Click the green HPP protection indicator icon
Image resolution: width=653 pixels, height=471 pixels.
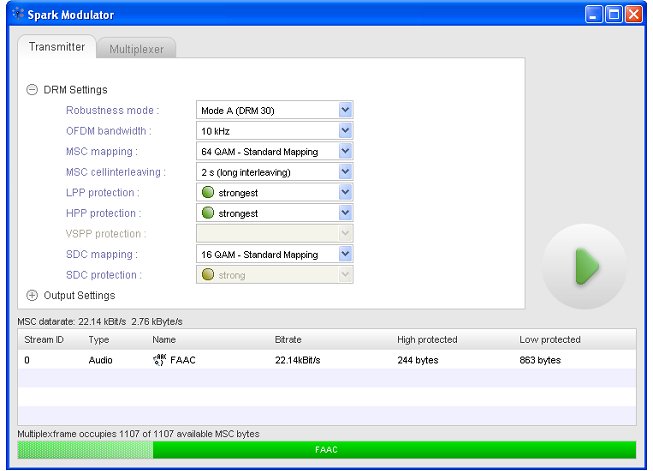coord(208,213)
